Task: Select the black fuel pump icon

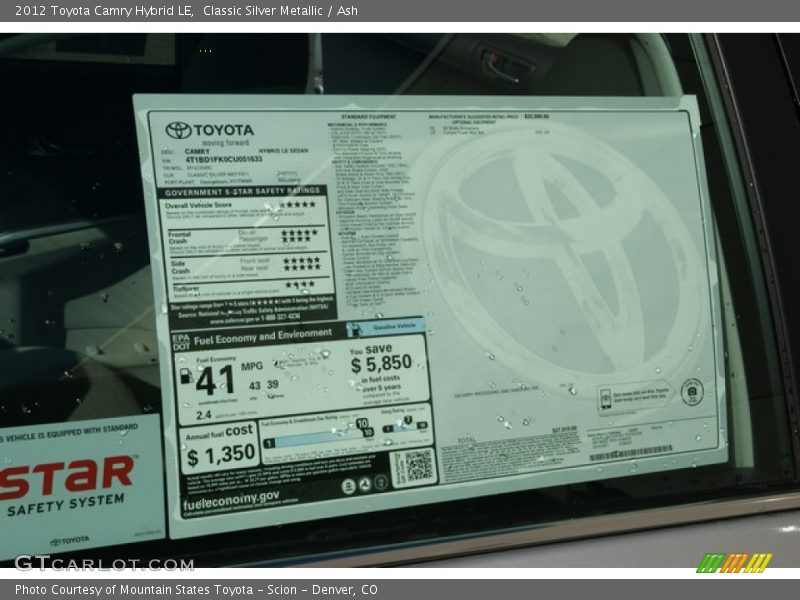Action: coord(188,377)
